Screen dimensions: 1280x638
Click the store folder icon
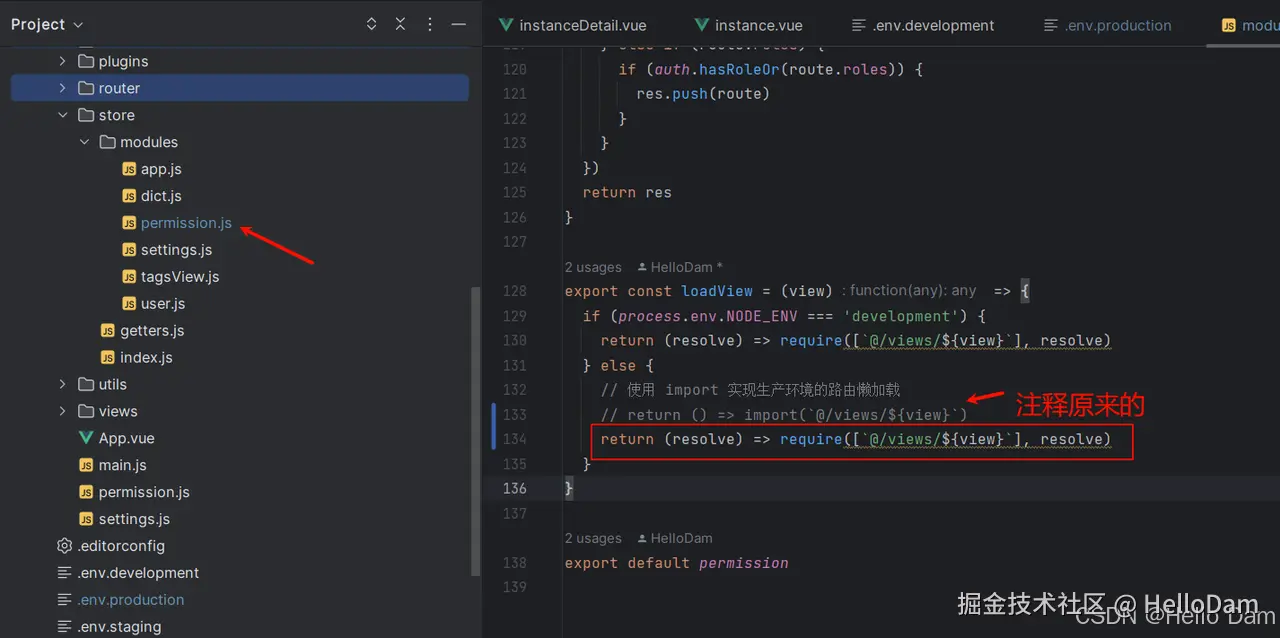(x=86, y=115)
